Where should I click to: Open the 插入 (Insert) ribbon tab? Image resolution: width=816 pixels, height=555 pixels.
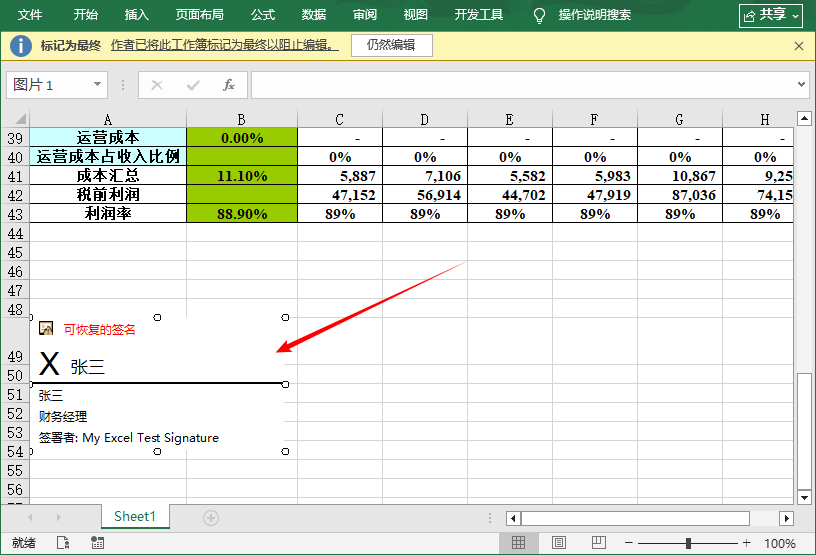coord(137,15)
